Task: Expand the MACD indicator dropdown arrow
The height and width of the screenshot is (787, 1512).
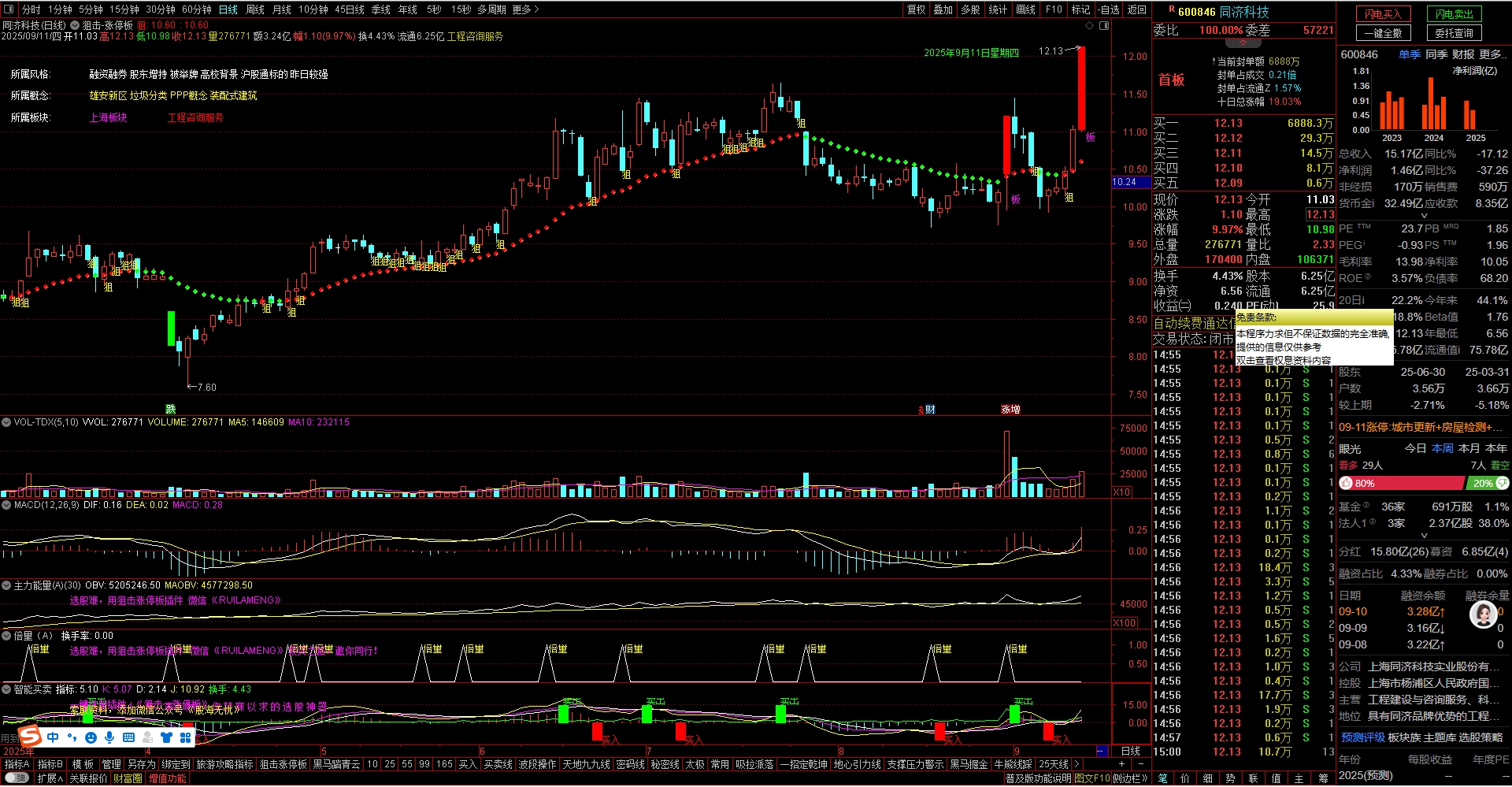Action: coord(6,505)
